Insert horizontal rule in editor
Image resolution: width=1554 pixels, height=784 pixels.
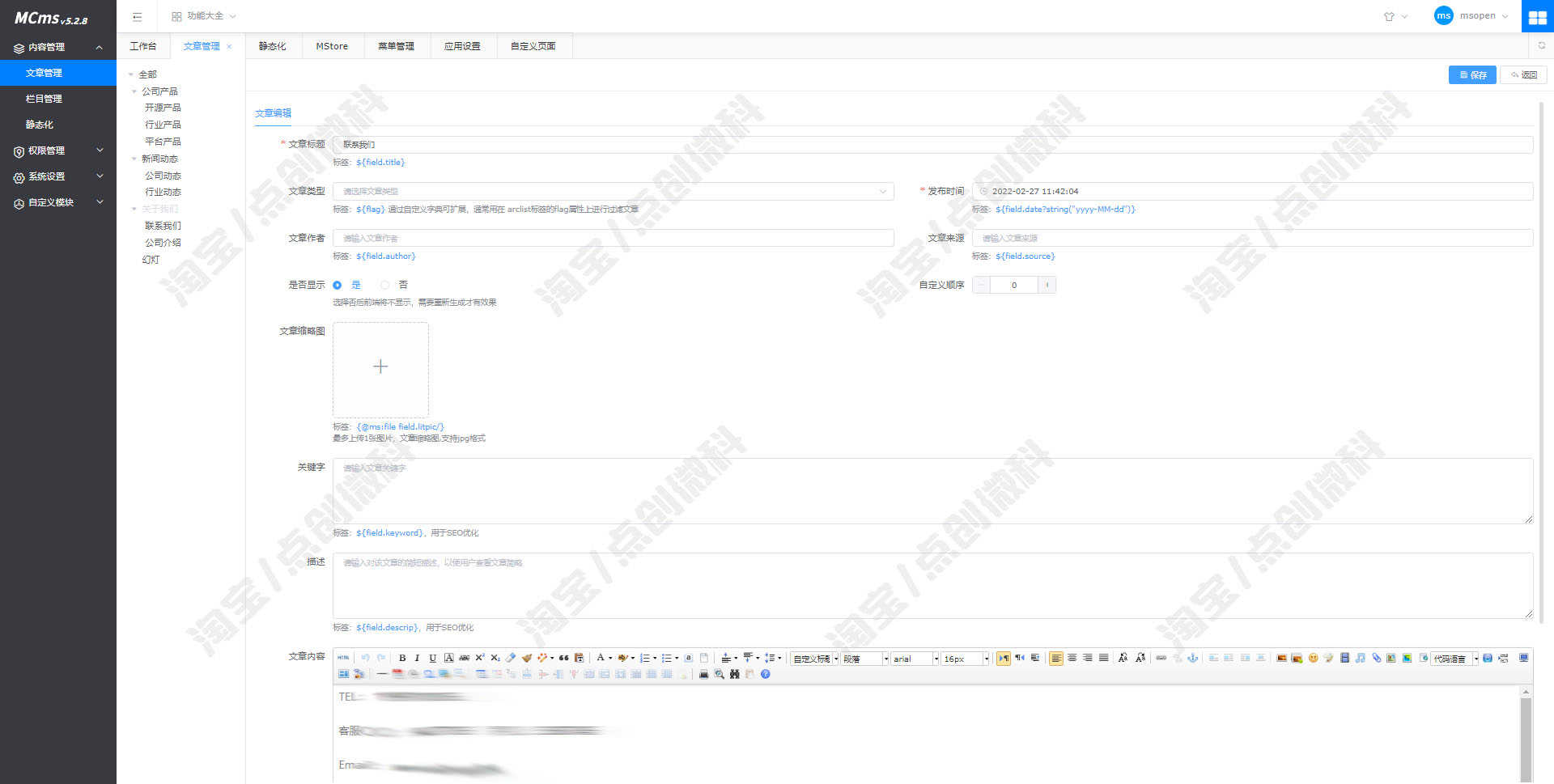[382, 674]
